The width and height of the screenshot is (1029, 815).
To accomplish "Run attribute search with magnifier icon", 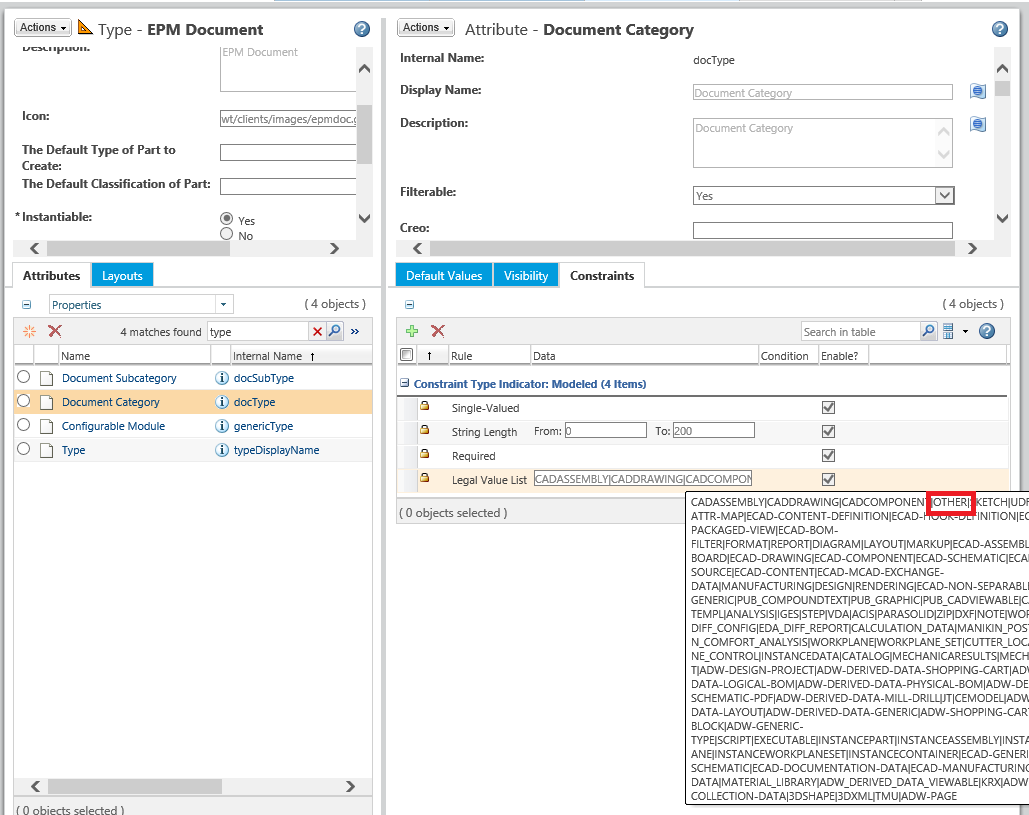I will point(335,331).
